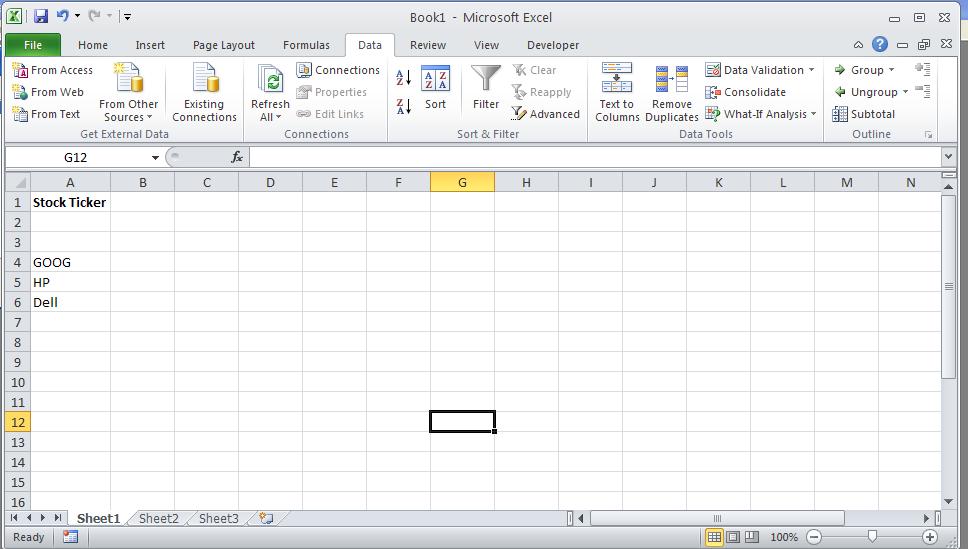Click the vertical scrollbar thumb
Viewport: 968px width, 549px height.
click(x=949, y=287)
